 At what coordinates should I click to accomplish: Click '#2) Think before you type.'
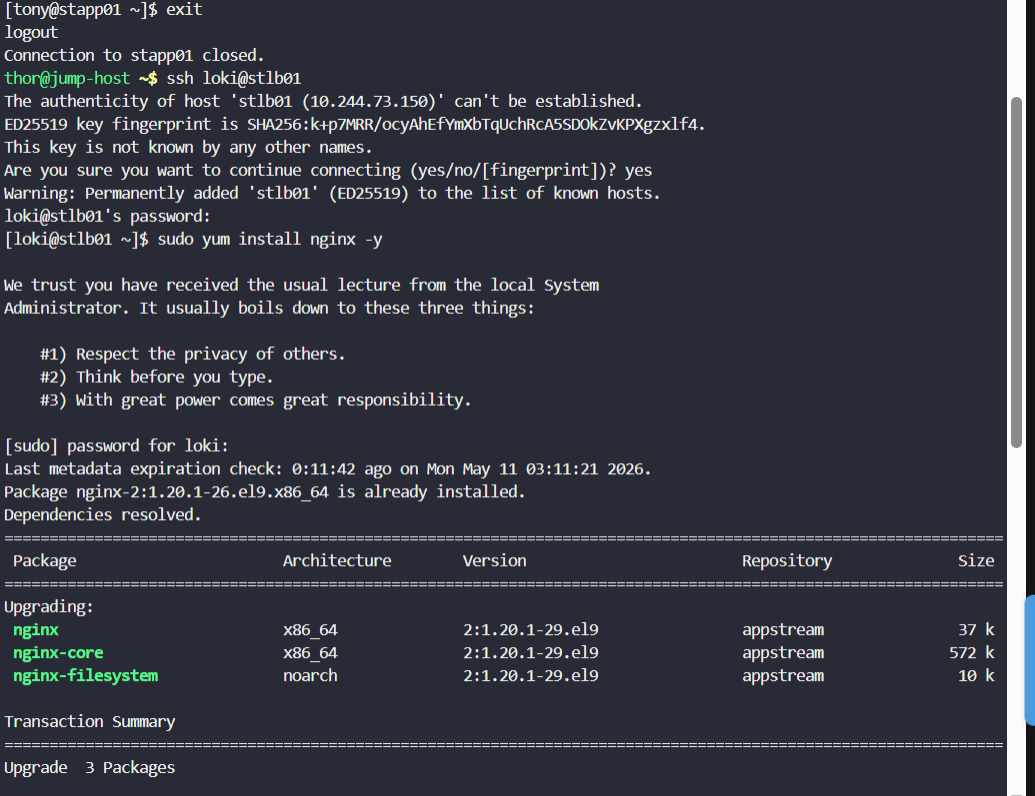pos(156,378)
